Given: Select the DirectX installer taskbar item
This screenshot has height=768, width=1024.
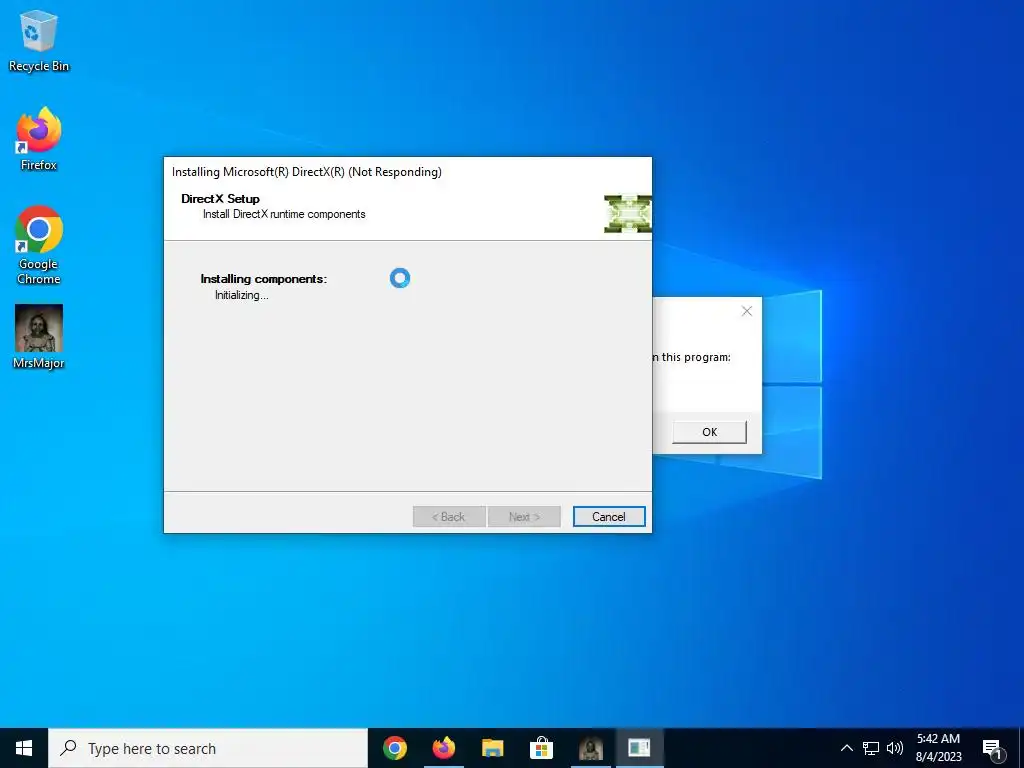Looking at the screenshot, I should 639,748.
